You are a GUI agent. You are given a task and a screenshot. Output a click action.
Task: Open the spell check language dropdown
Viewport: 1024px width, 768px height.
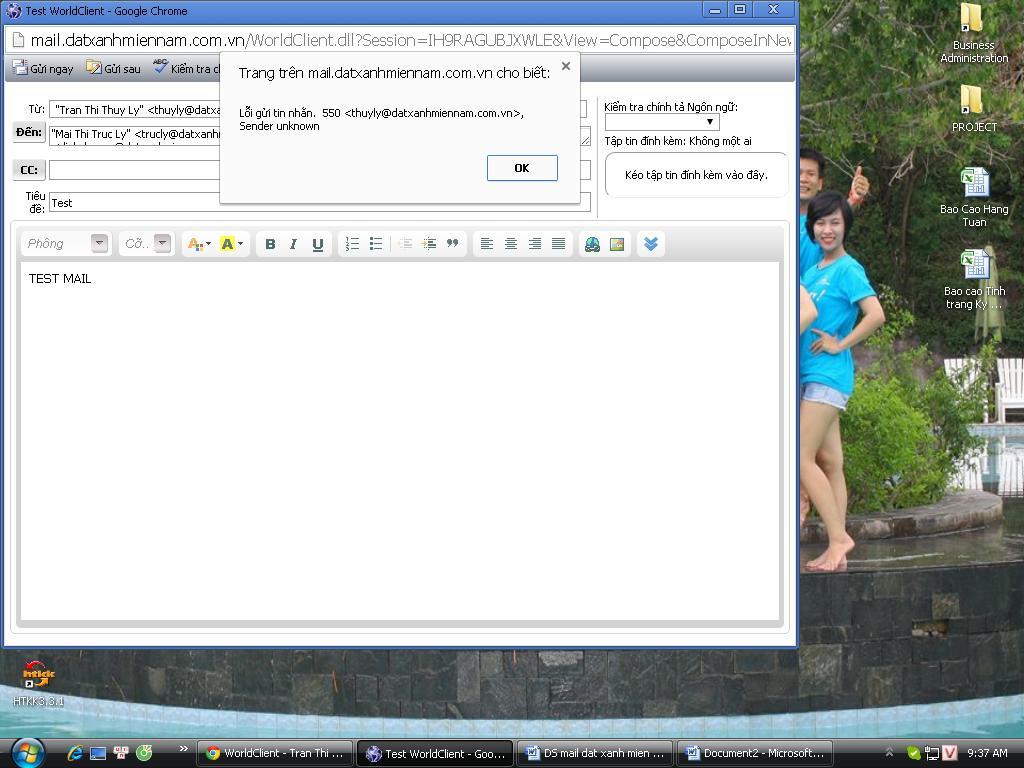click(x=662, y=122)
